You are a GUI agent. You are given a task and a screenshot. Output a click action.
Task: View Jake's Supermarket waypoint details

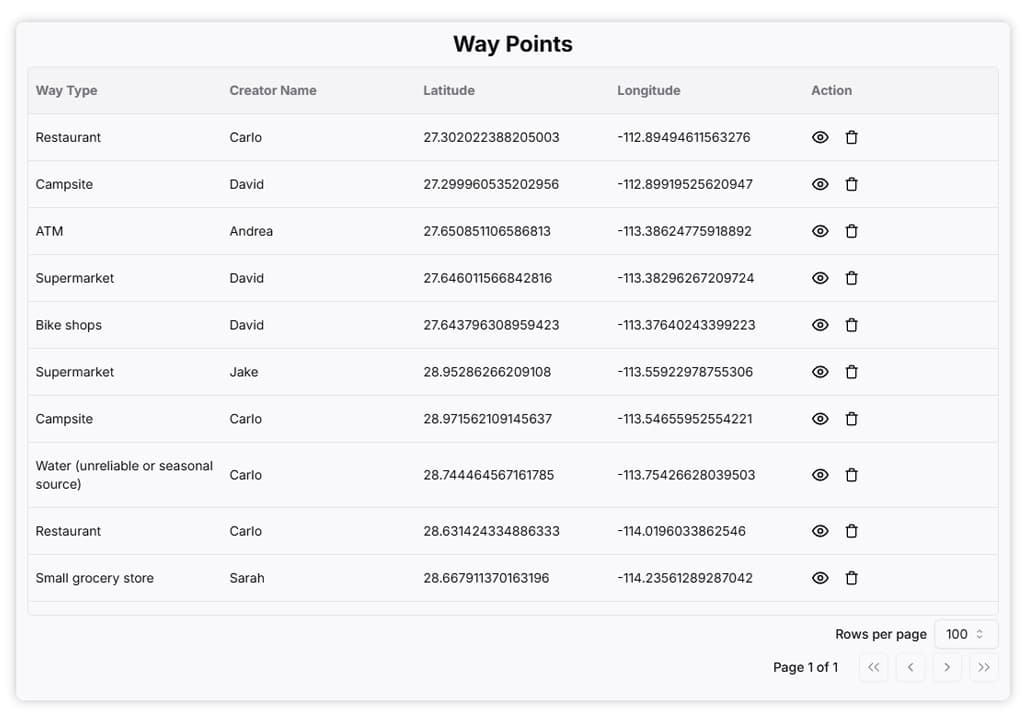[820, 371]
